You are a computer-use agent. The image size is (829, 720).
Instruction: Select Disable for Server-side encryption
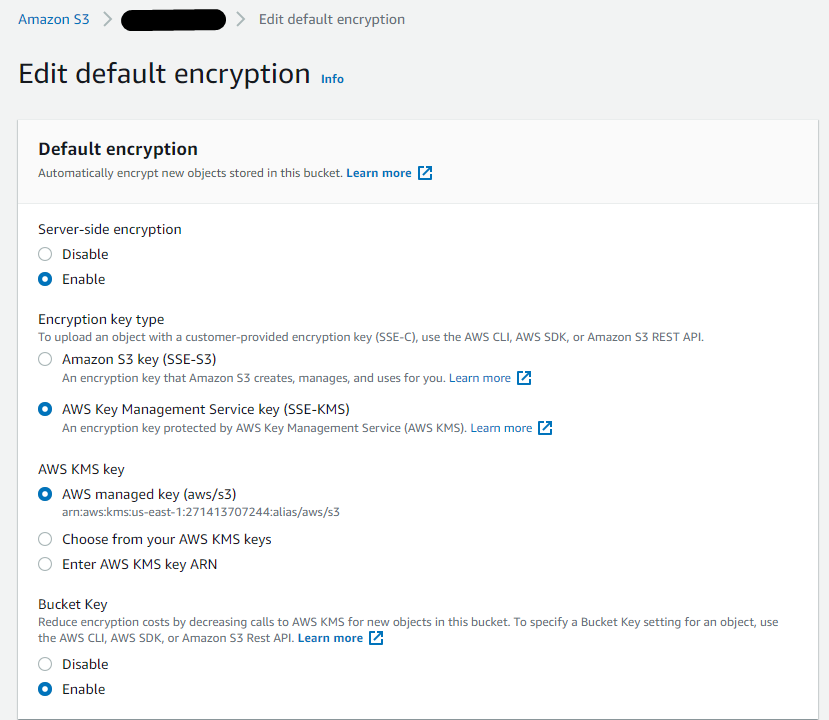45,254
